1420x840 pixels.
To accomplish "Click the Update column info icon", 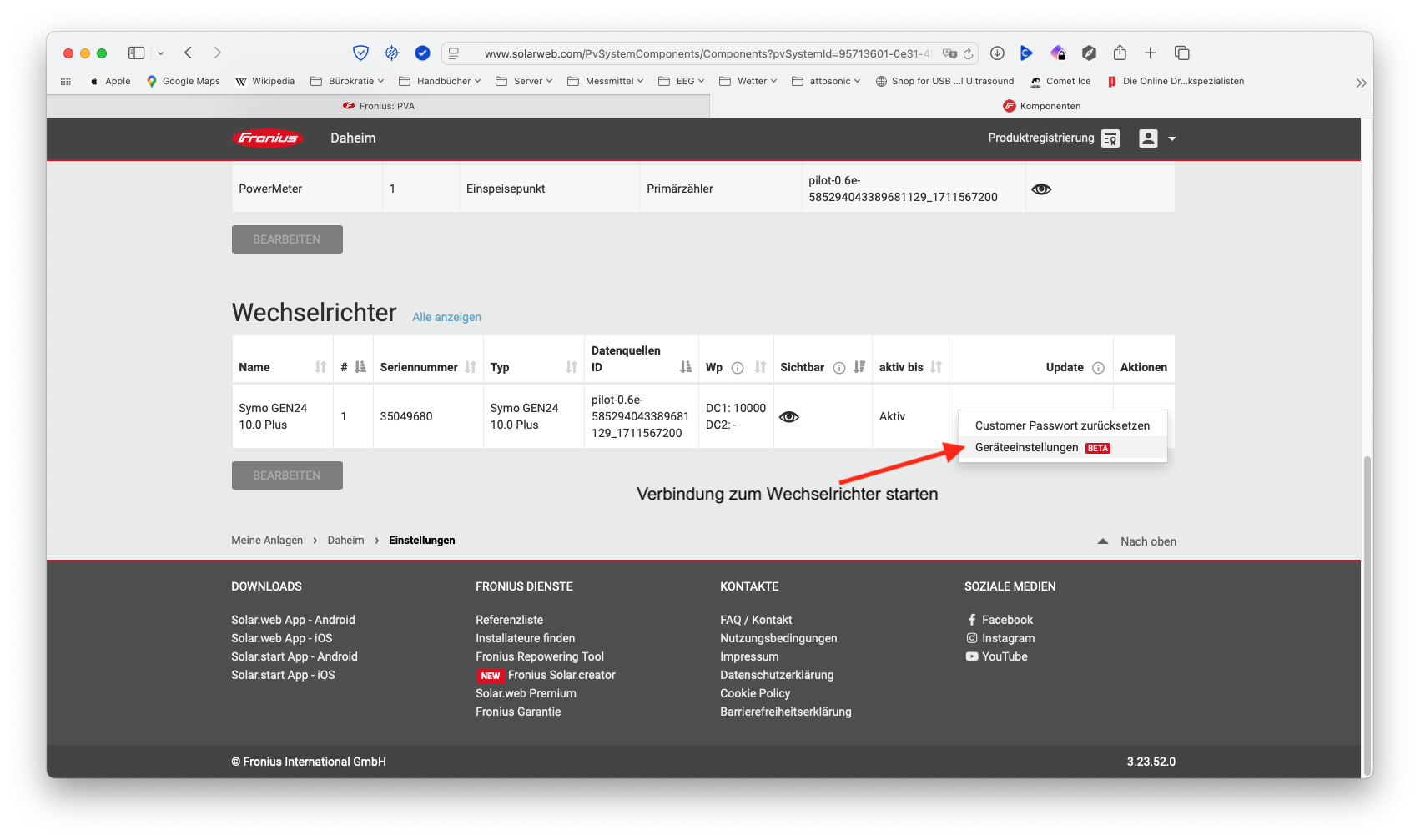I will point(1098,368).
